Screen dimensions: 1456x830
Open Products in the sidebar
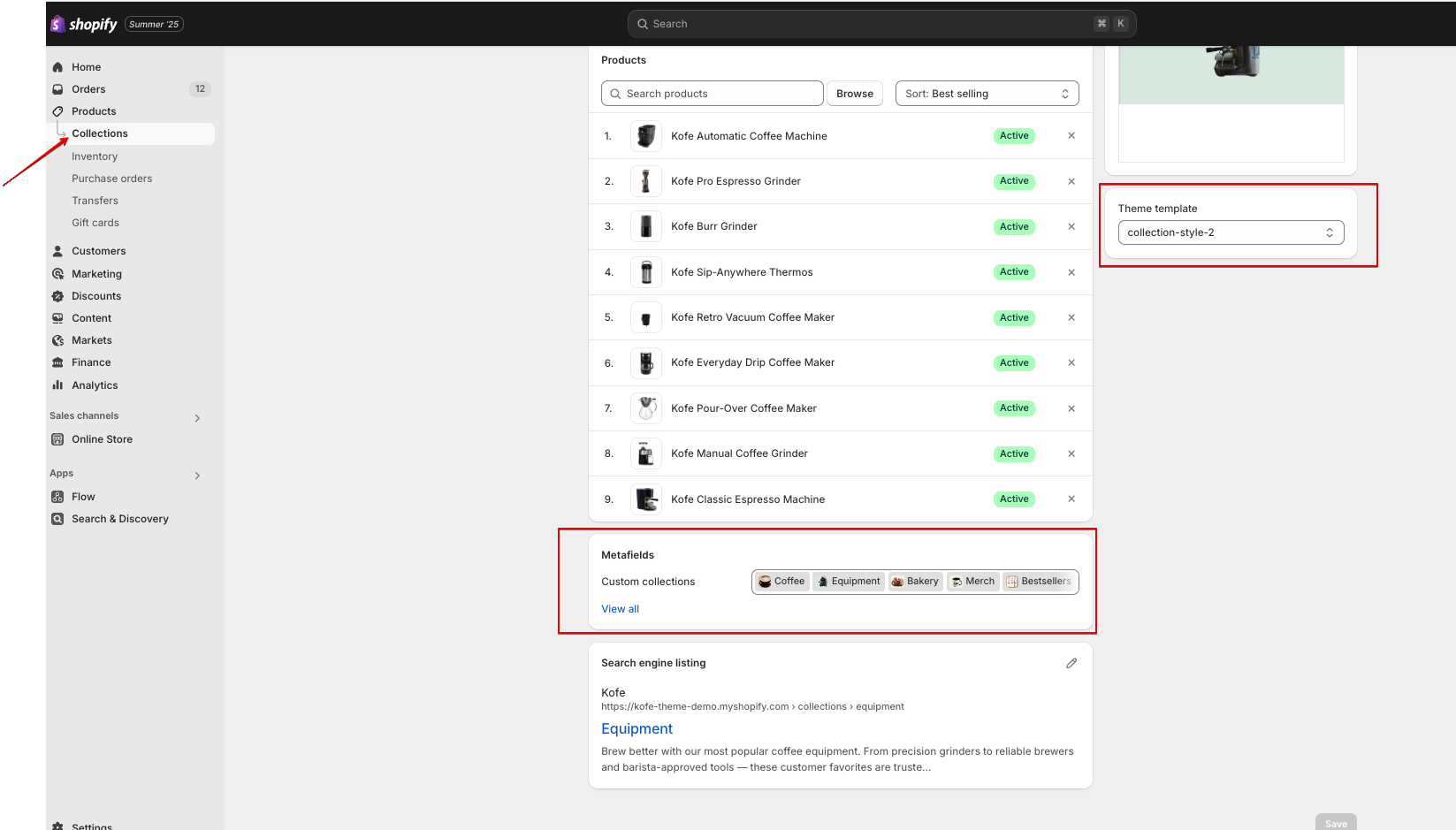(94, 111)
